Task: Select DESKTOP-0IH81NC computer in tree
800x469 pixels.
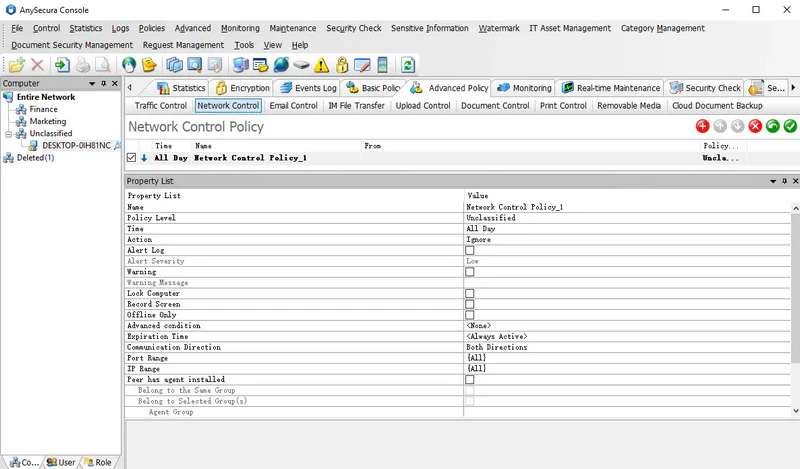Action: pos(76,145)
